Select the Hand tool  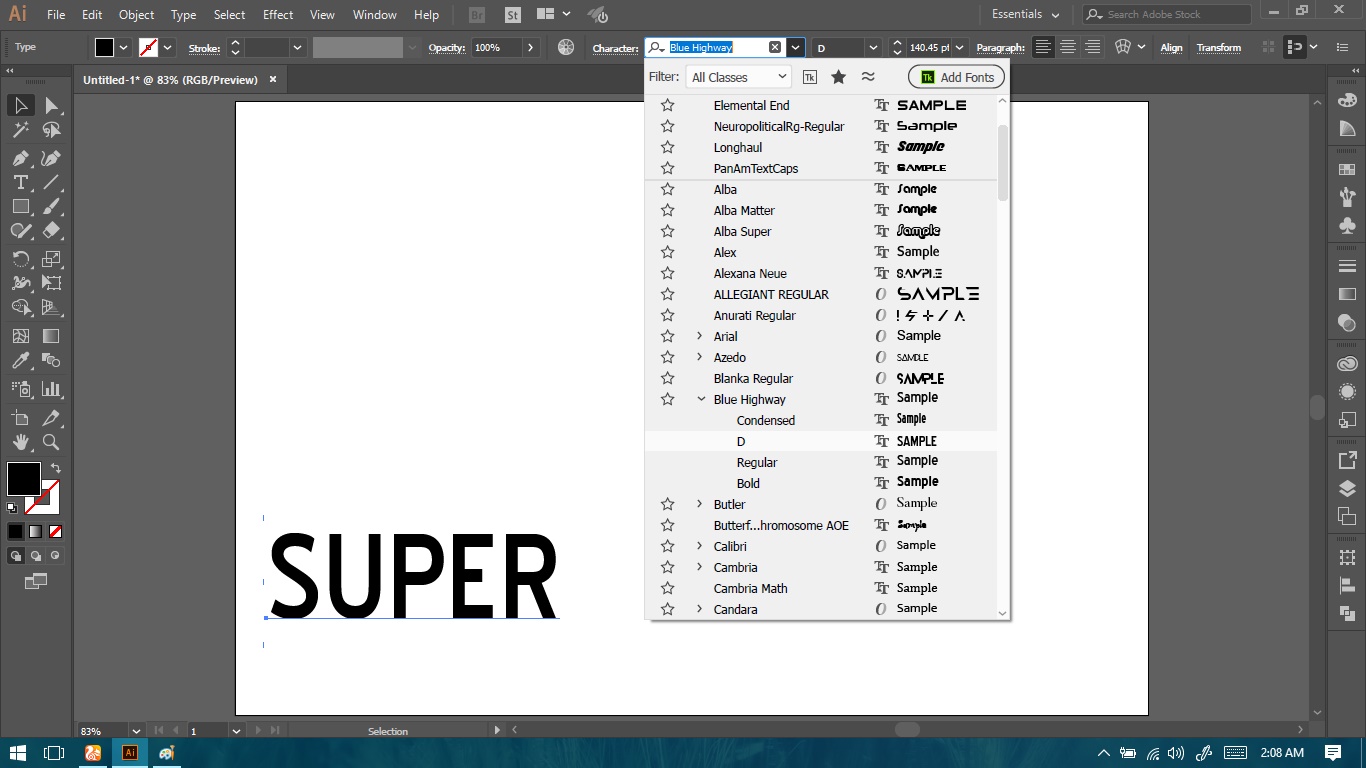[x=20, y=442]
